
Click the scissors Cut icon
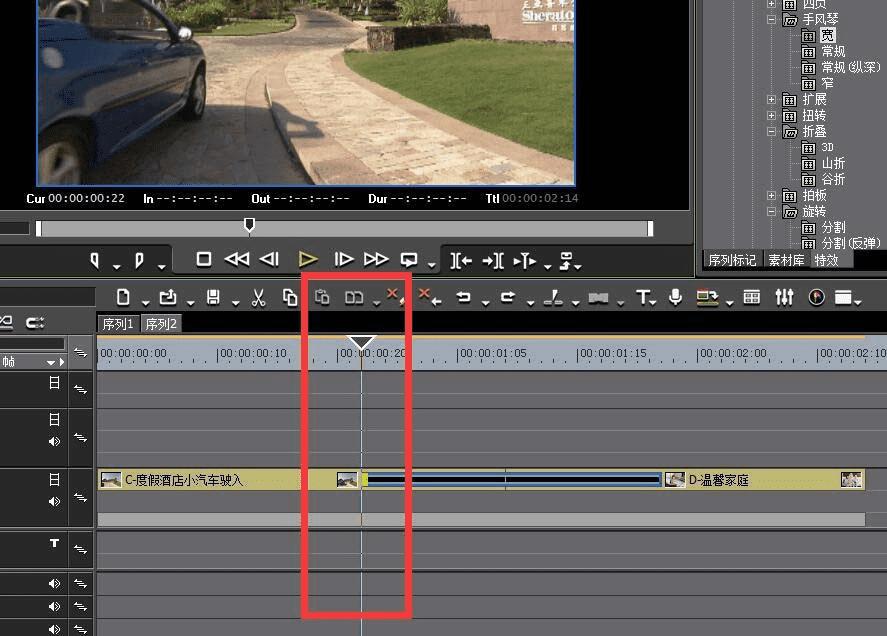pos(259,297)
